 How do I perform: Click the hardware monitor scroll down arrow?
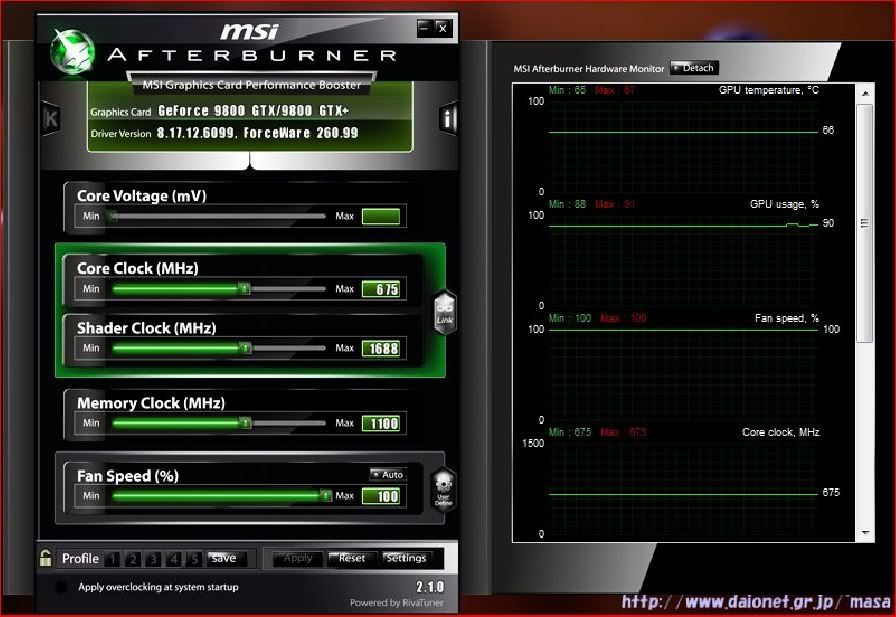point(865,532)
